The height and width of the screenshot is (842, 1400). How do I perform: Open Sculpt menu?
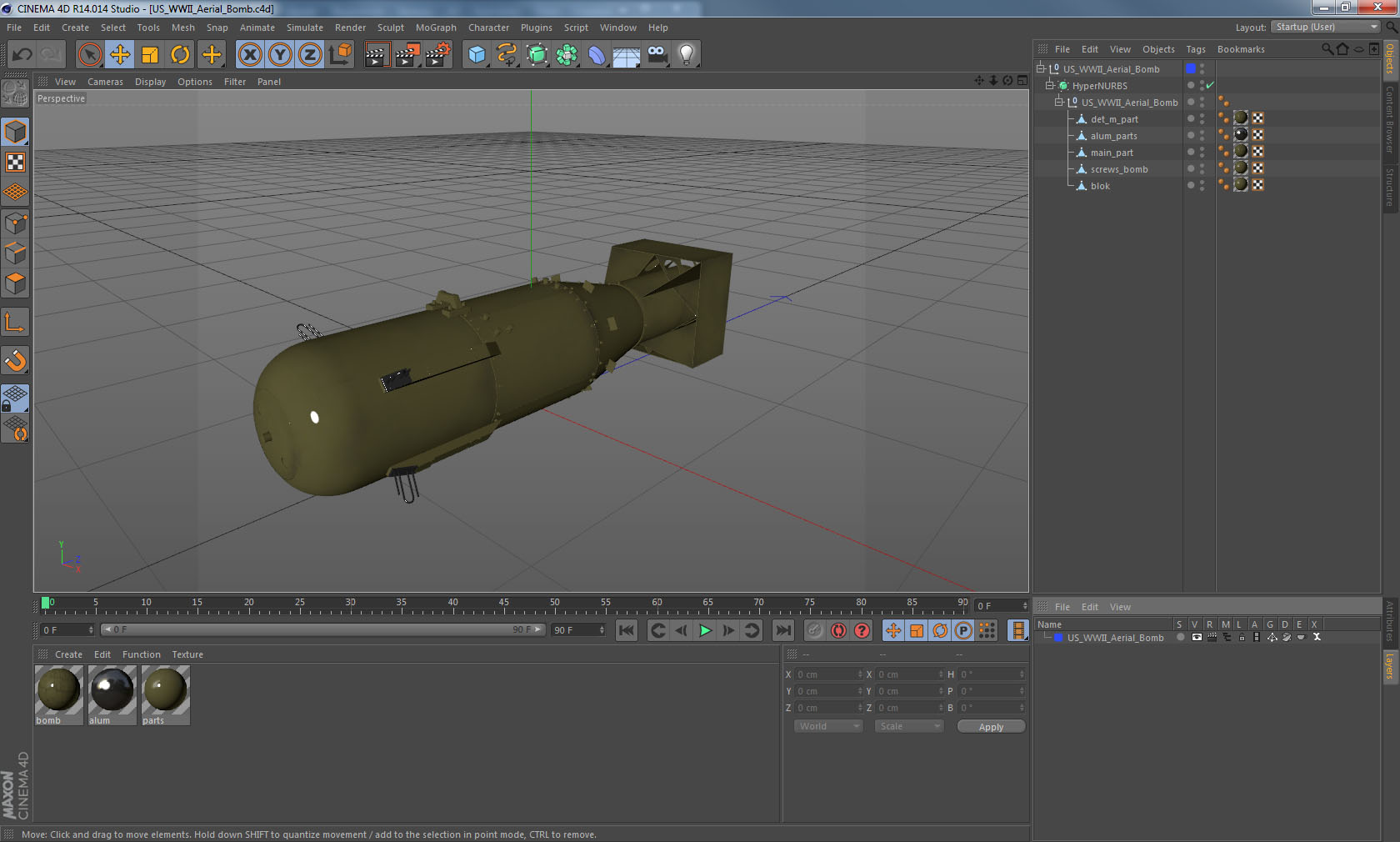(390, 28)
